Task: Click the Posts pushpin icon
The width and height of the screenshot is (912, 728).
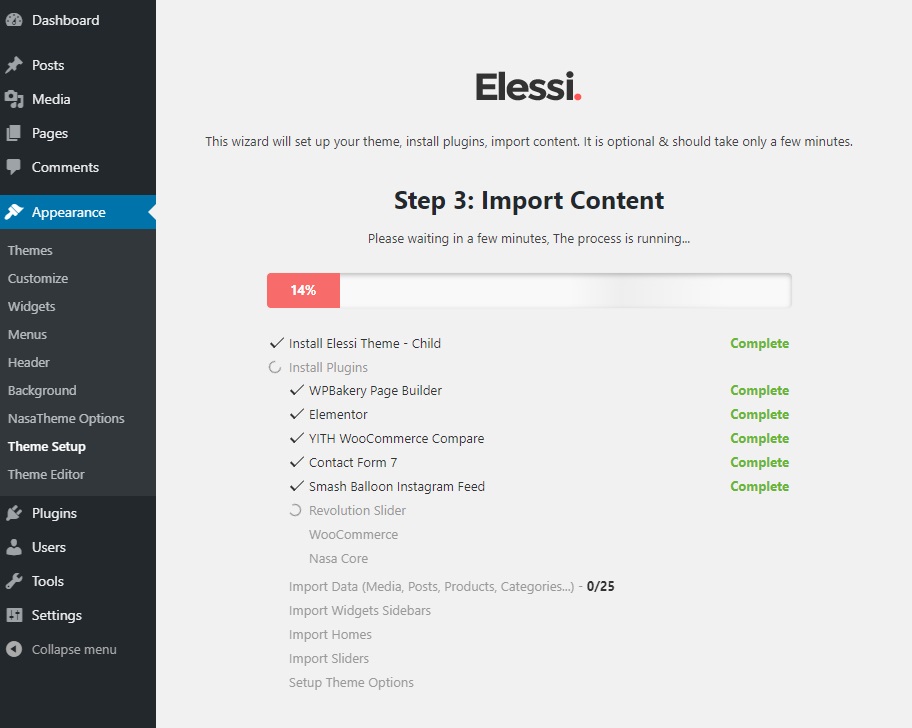Action: pyautogui.click(x=14, y=65)
